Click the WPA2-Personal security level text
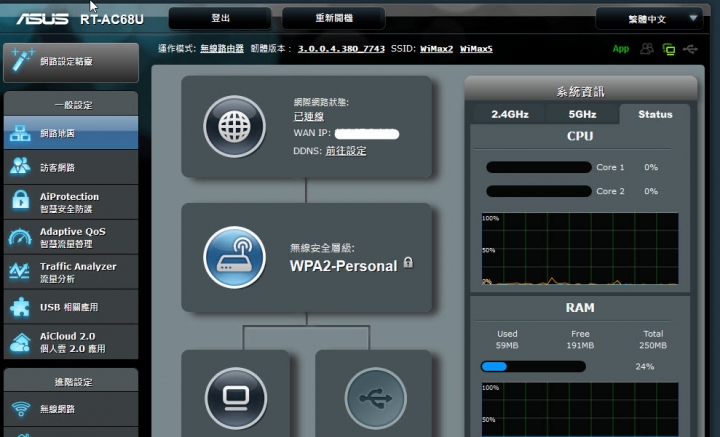The width and height of the screenshot is (720, 437). (x=343, y=266)
